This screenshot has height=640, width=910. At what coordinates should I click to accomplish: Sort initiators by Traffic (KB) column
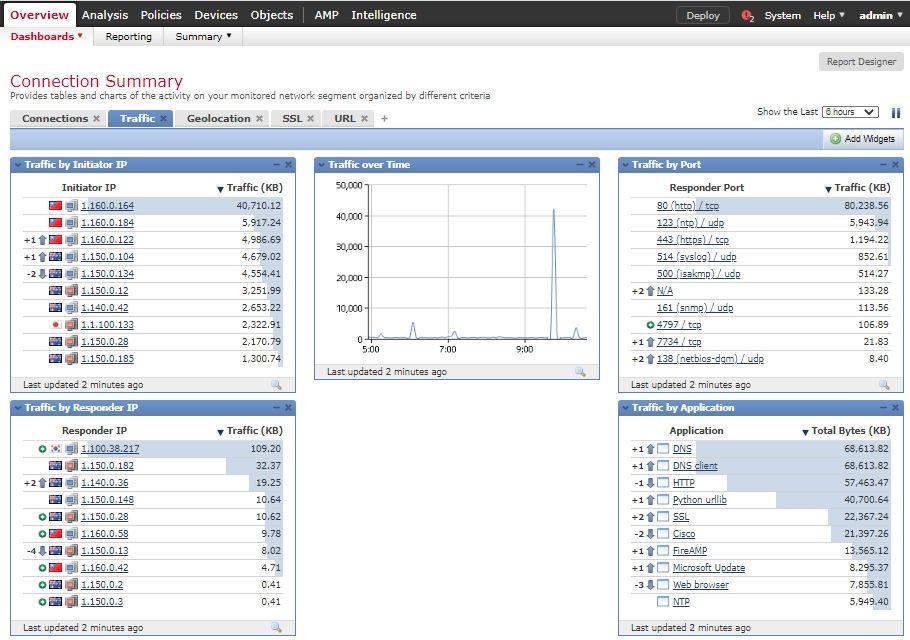pyautogui.click(x=250, y=188)
